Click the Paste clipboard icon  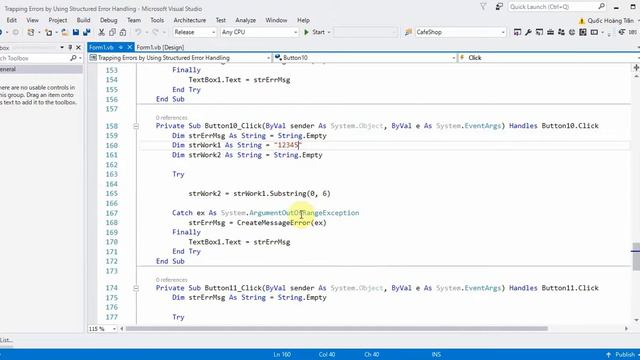point(123,32)
